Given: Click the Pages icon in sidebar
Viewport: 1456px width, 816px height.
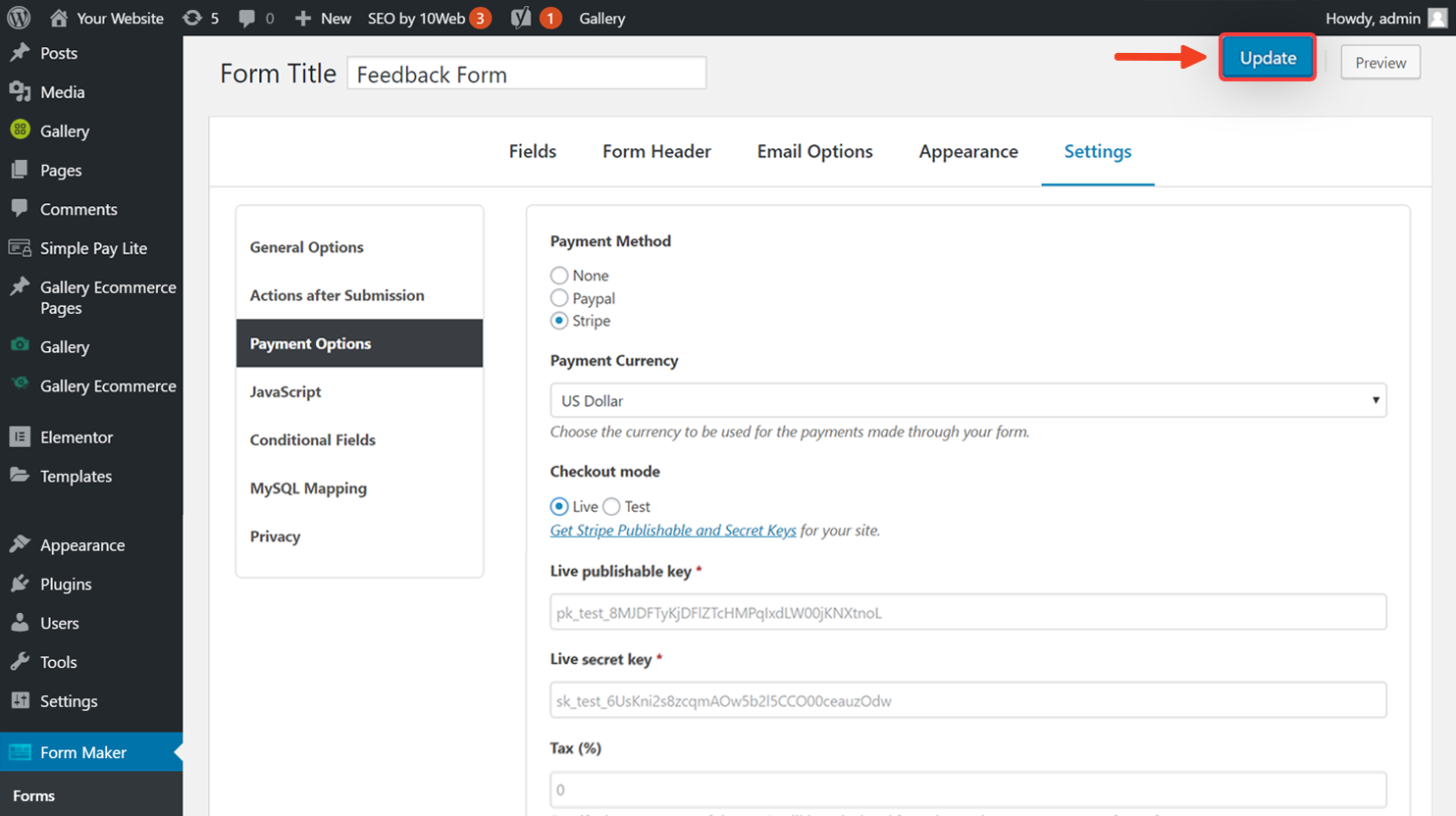Looking at the screenshot, I should tap(20, 170).
